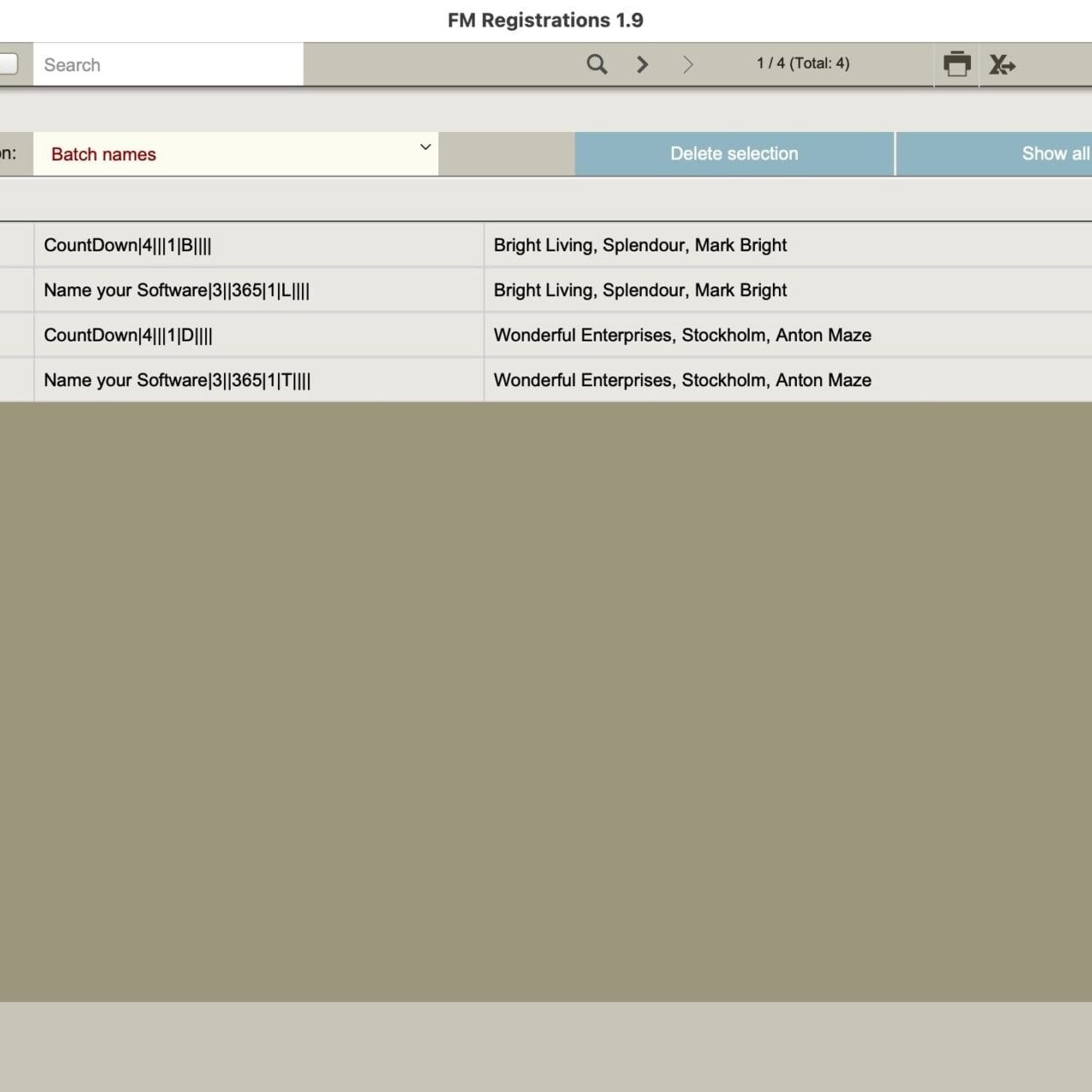Print the list using printer icon
This screenshot has height=1092, width=1092.
(956, 64)
